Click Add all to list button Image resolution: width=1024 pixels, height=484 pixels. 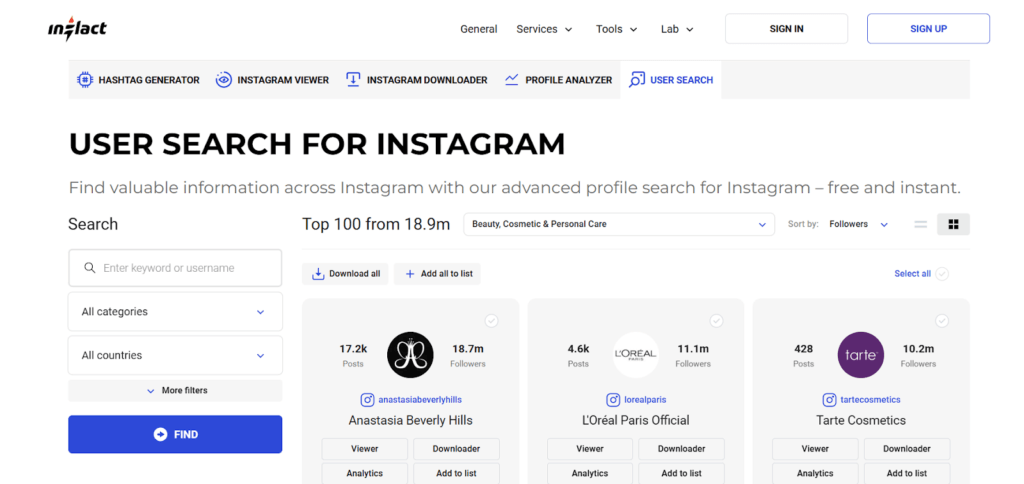click(x=437, y=274)
